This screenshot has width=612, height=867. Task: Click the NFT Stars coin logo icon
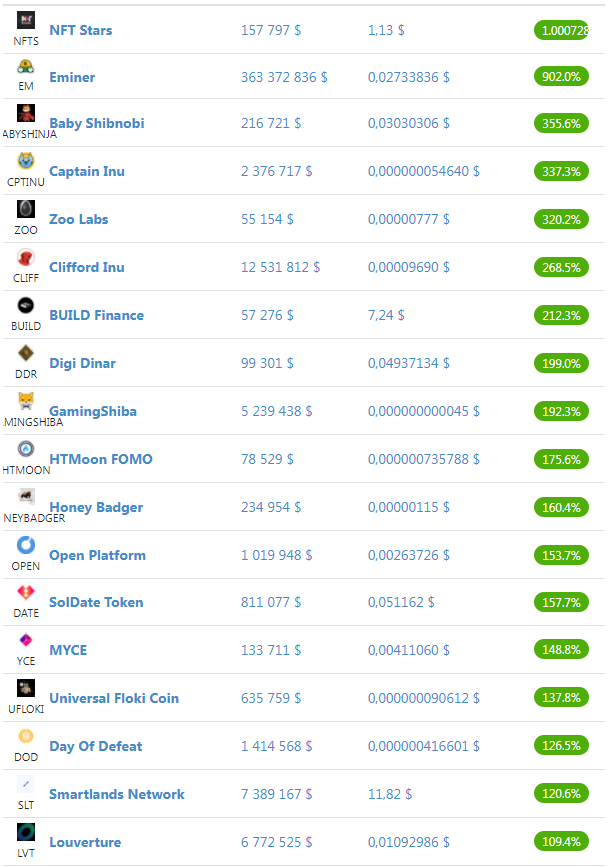tap(26, 20)
